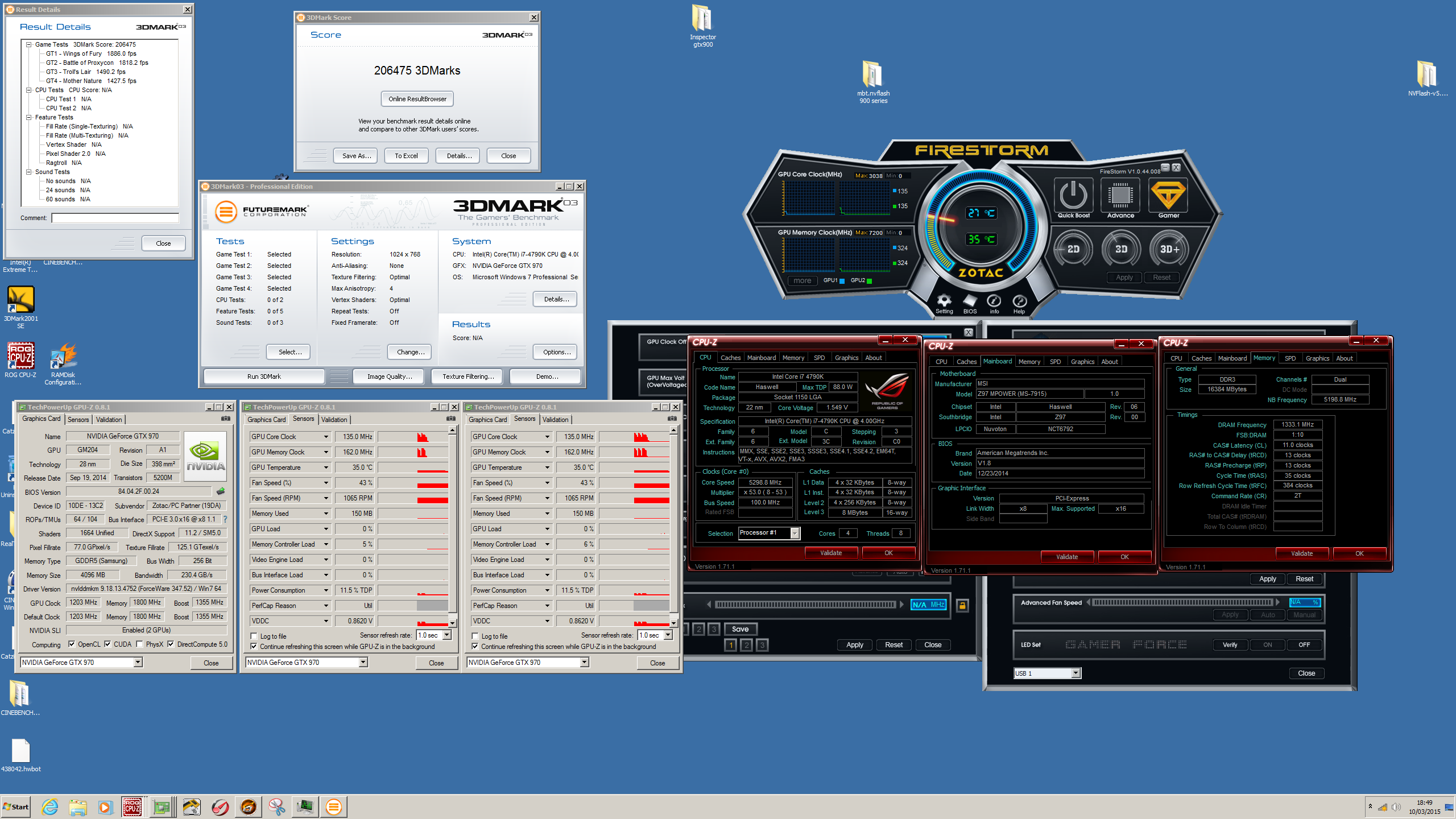Viewport: 1456px width, 819px height.
Task: Toggle Continue refreshing checkbox in middle GPU-Z
Action: coord(254,647)
